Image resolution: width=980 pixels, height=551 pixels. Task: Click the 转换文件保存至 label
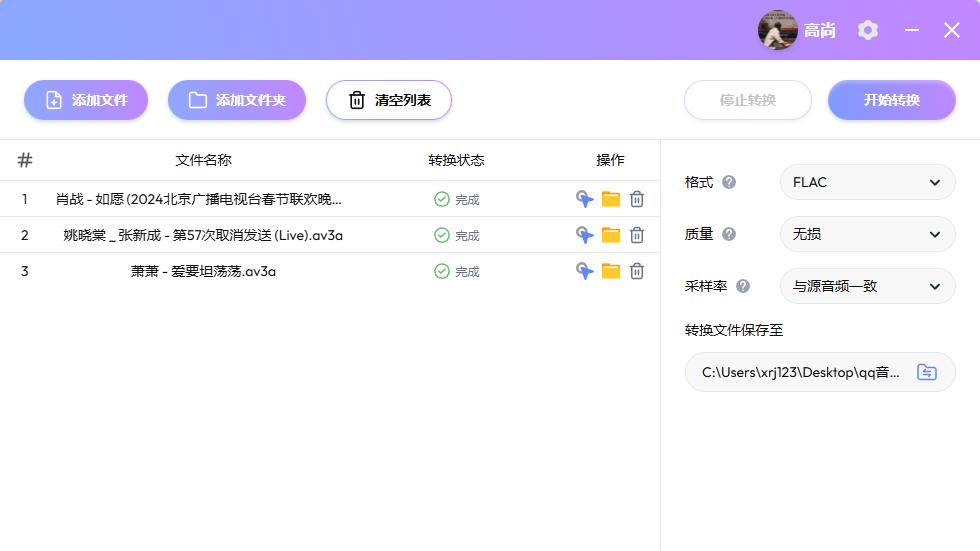[x=734, y=330]
